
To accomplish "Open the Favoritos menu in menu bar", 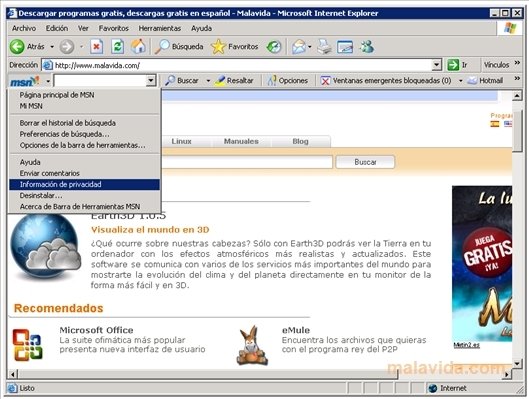I will pyautogui.click(x=114, y=28).
